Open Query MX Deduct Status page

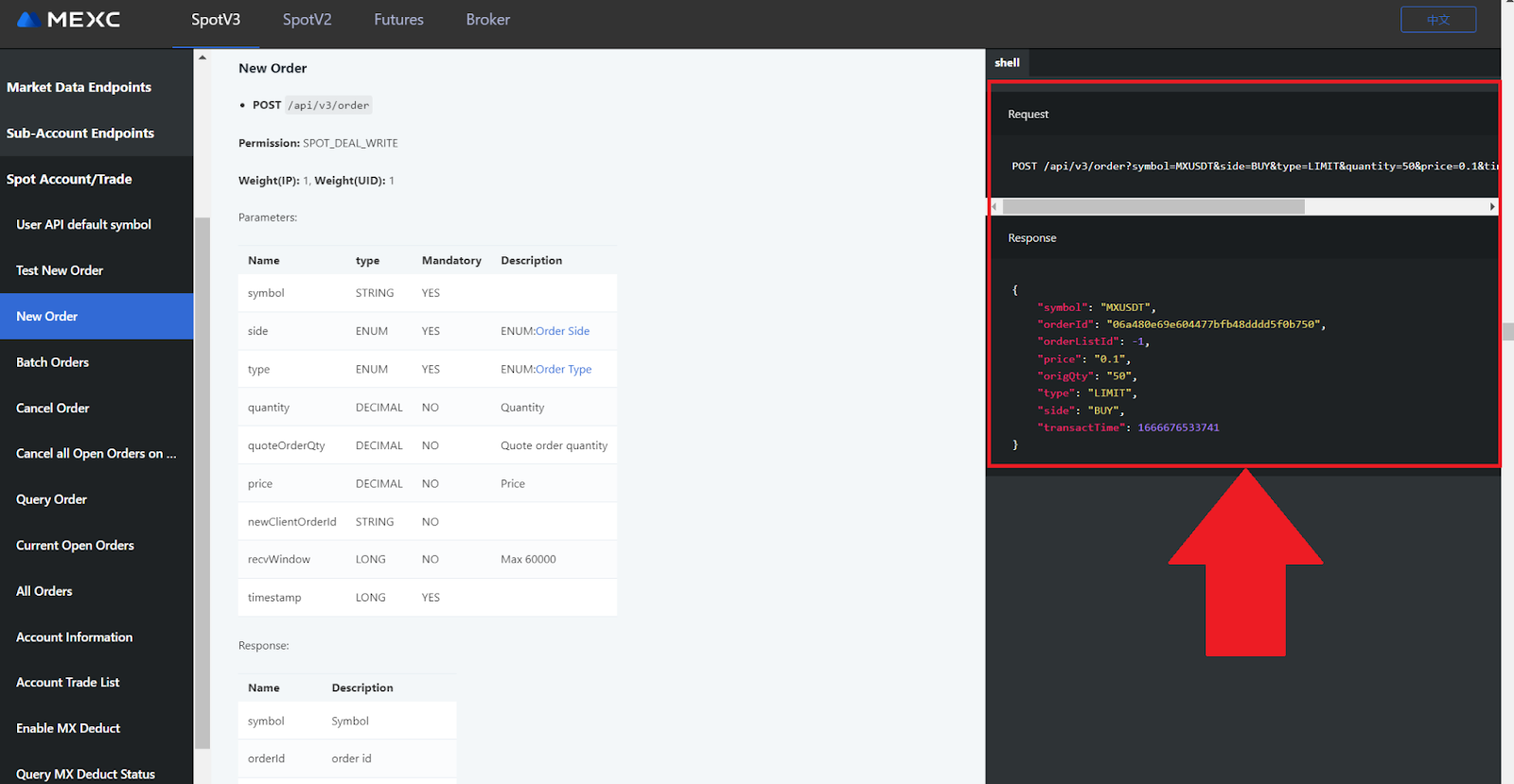point(85,774)
